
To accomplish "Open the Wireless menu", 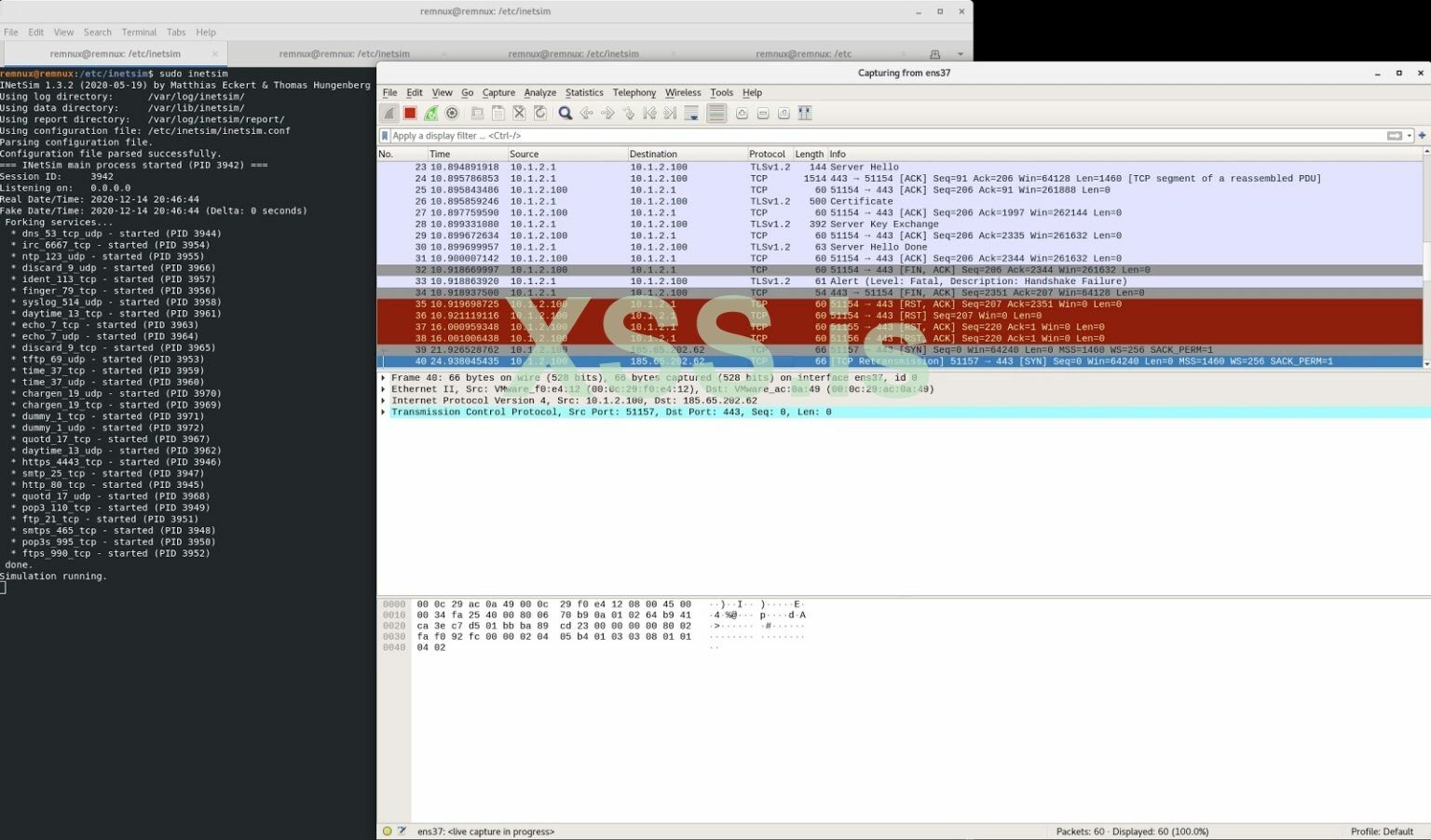I will coord(683,93).
